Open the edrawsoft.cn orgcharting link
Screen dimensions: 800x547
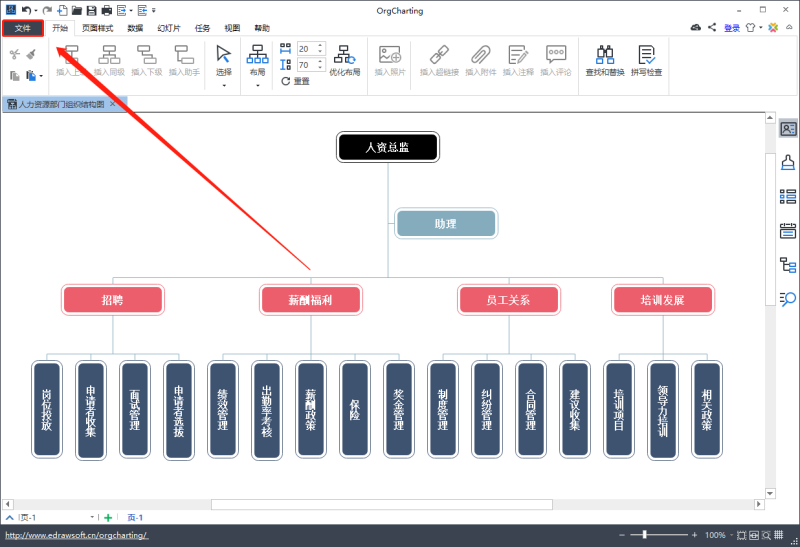point(77,535)
